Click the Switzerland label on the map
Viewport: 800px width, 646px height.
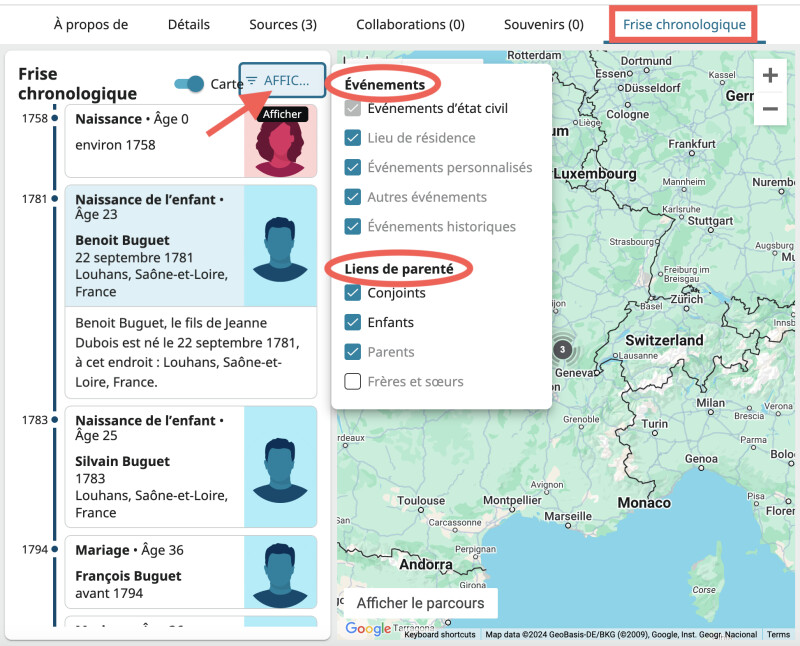click(x=664, y=340)
